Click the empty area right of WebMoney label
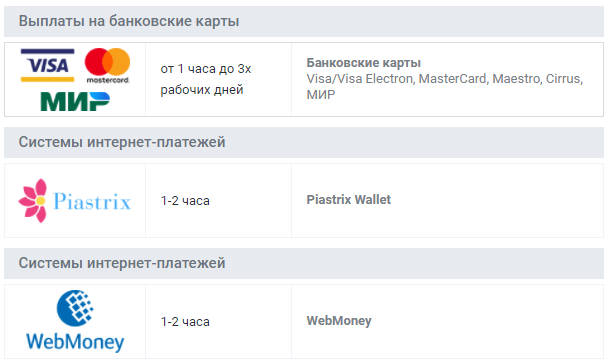 click(486, 321)
